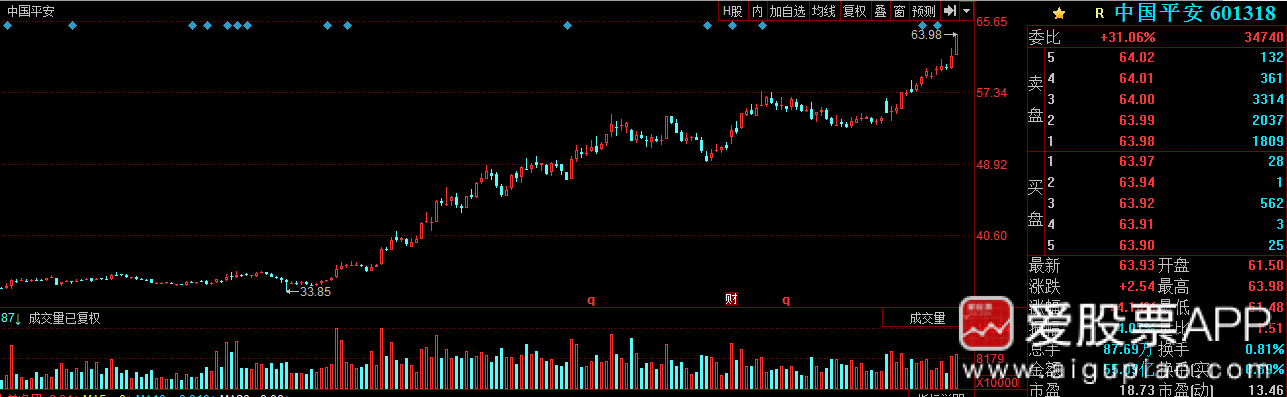Click the 63.98 high price marker

tap(927, 34)
